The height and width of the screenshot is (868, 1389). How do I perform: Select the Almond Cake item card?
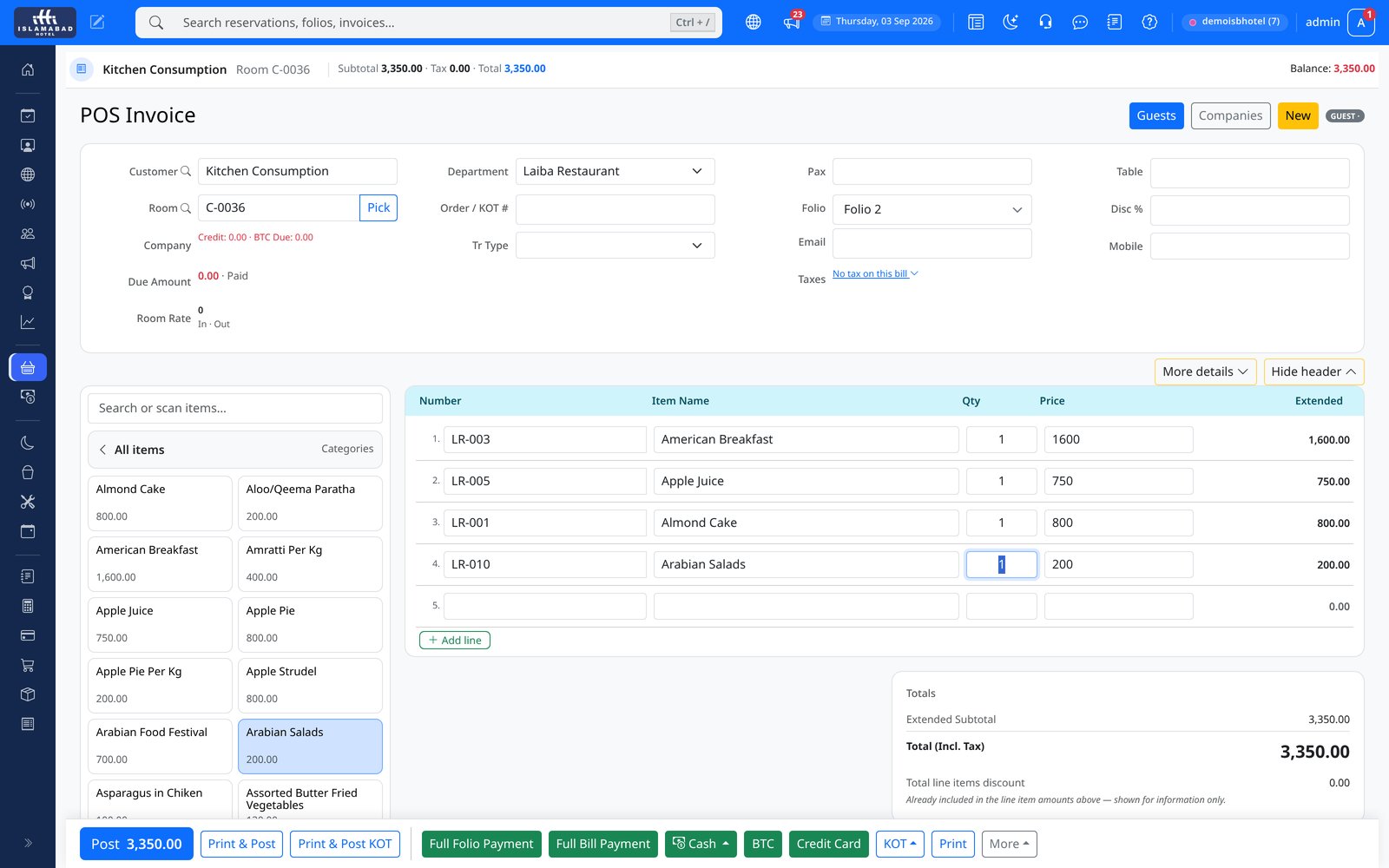(x=160, y=503)
